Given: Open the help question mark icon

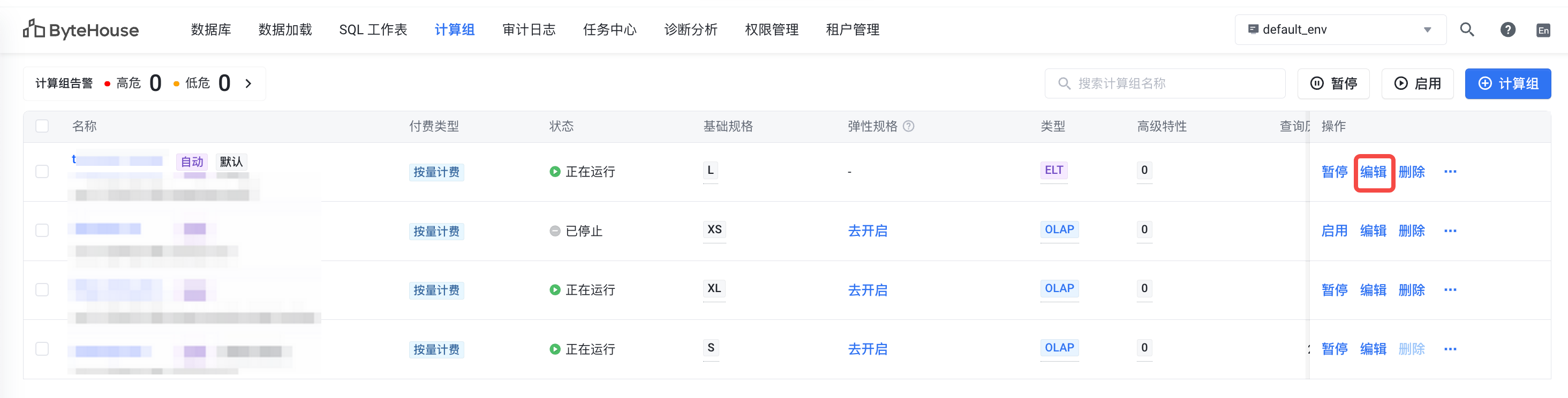Looking at the screenshot, I should 1507,29.
